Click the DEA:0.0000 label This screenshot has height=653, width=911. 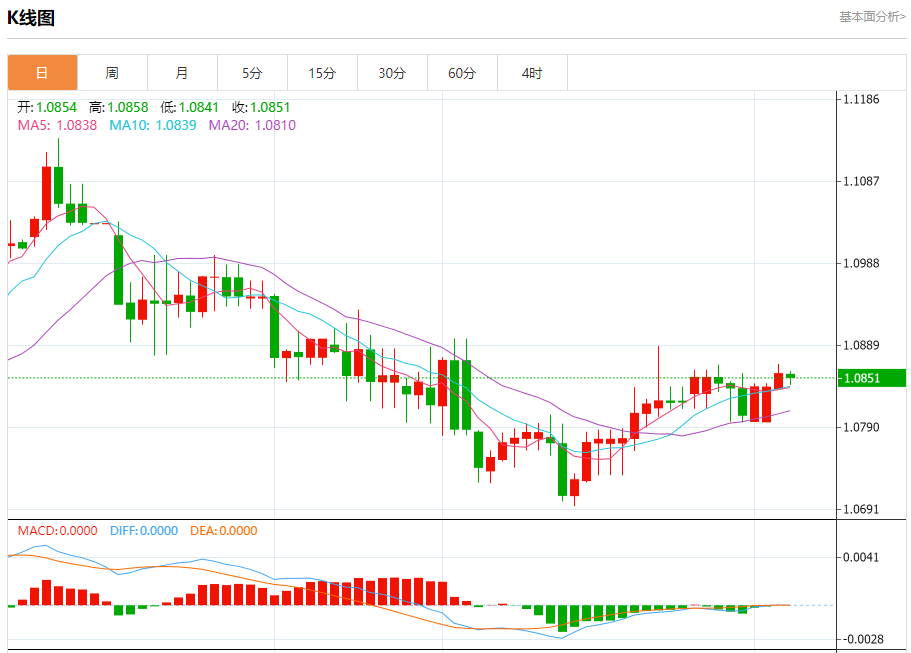224,531
